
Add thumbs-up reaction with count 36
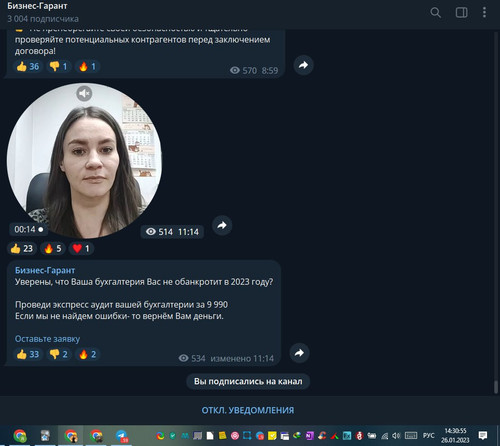pyautogui.click(x=28, y=67)
